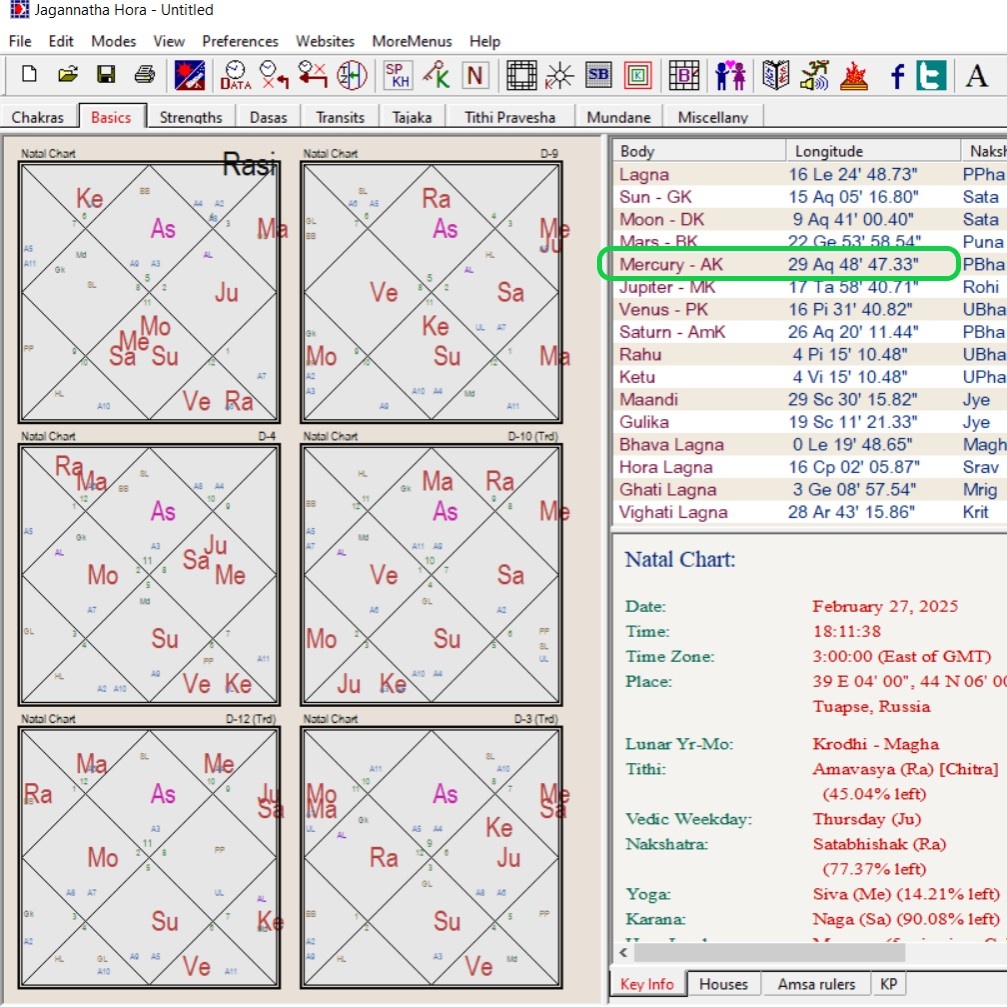Viewport: 1007px width, 1007px height.
Task: Click the D-9 natal chart diagram
Action: click(x=431, y=292)
